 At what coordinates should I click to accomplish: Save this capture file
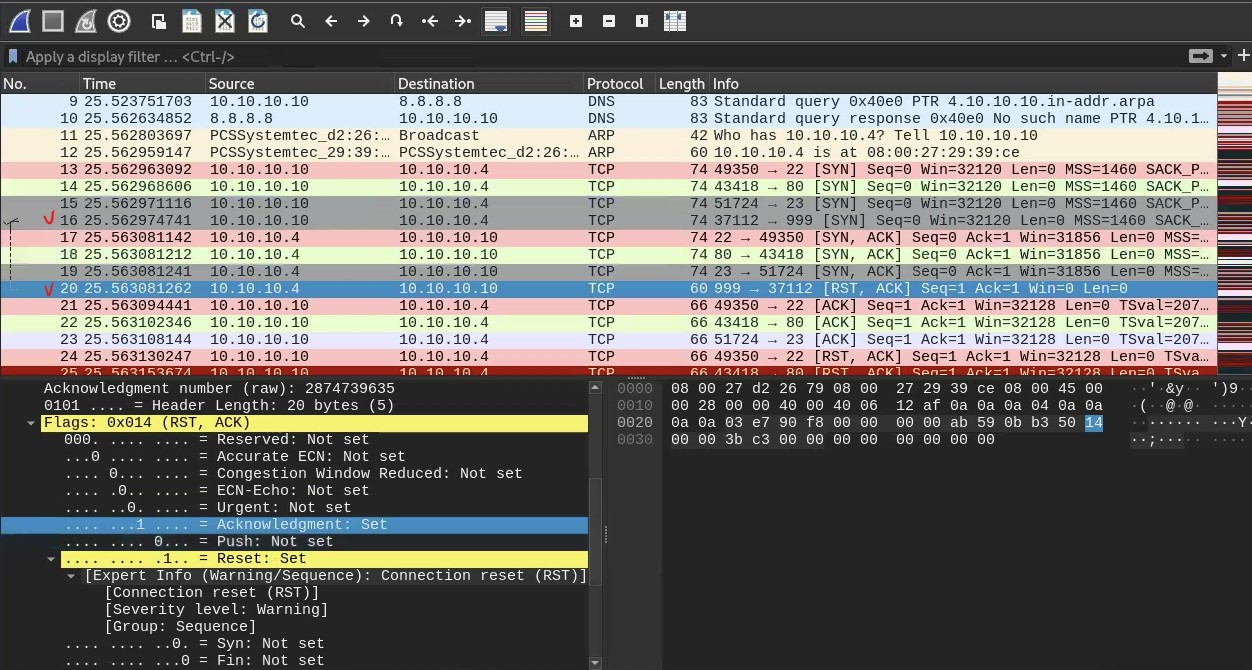click(192, 20)
